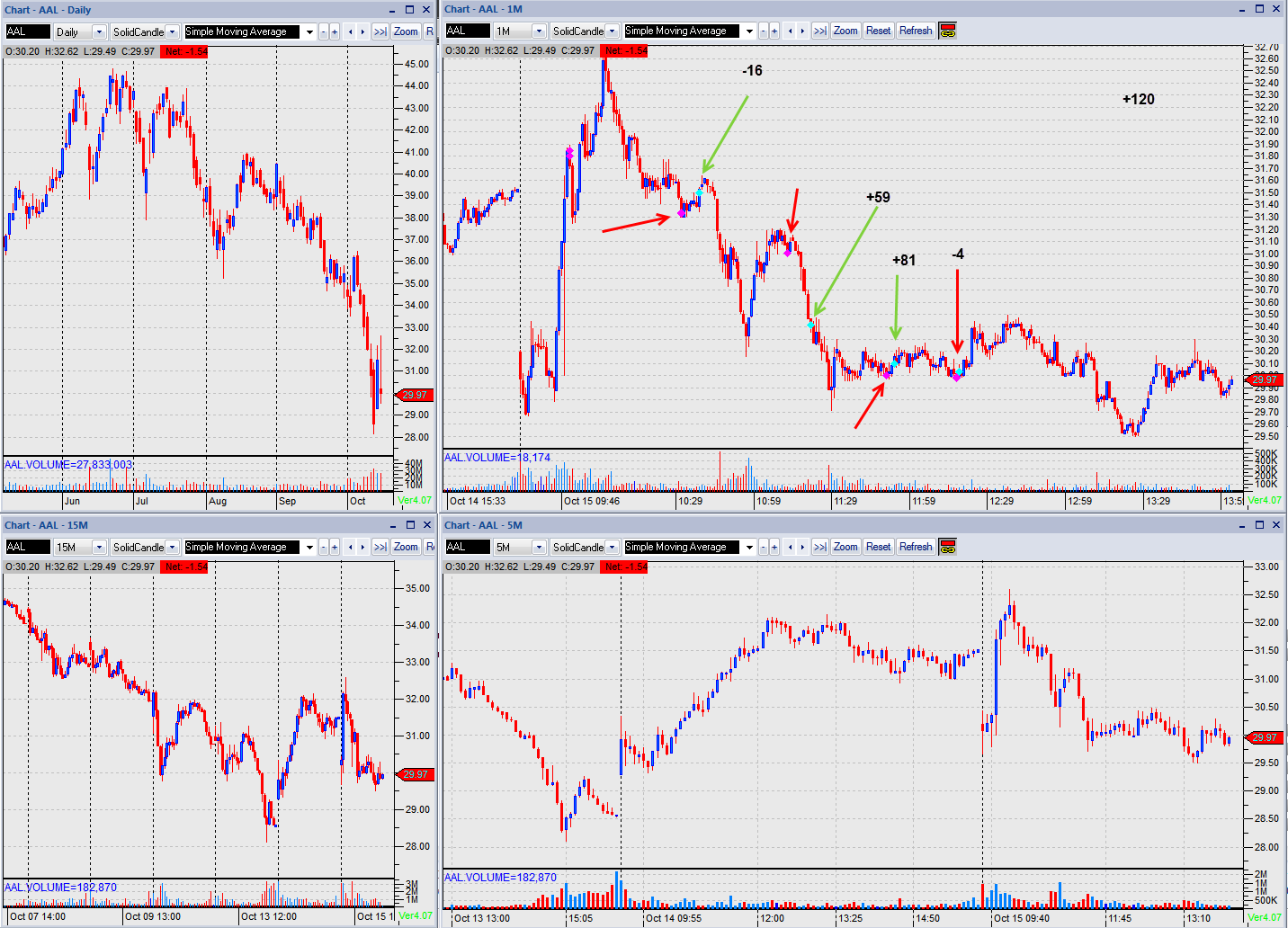Focus the AAL symbol field in the Daily chart

(x=27, y=31)
